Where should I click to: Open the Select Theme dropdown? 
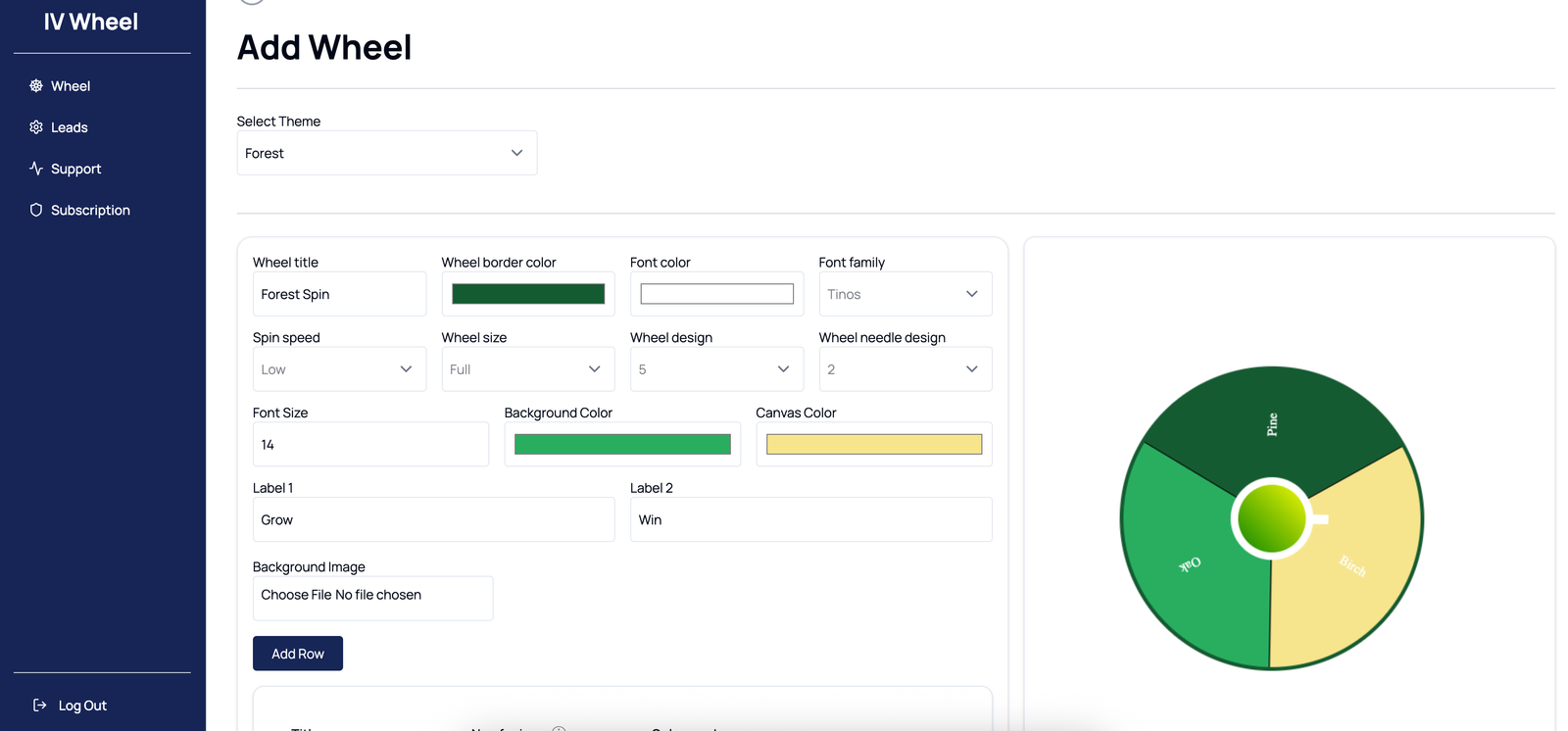[x=386, y=153]
